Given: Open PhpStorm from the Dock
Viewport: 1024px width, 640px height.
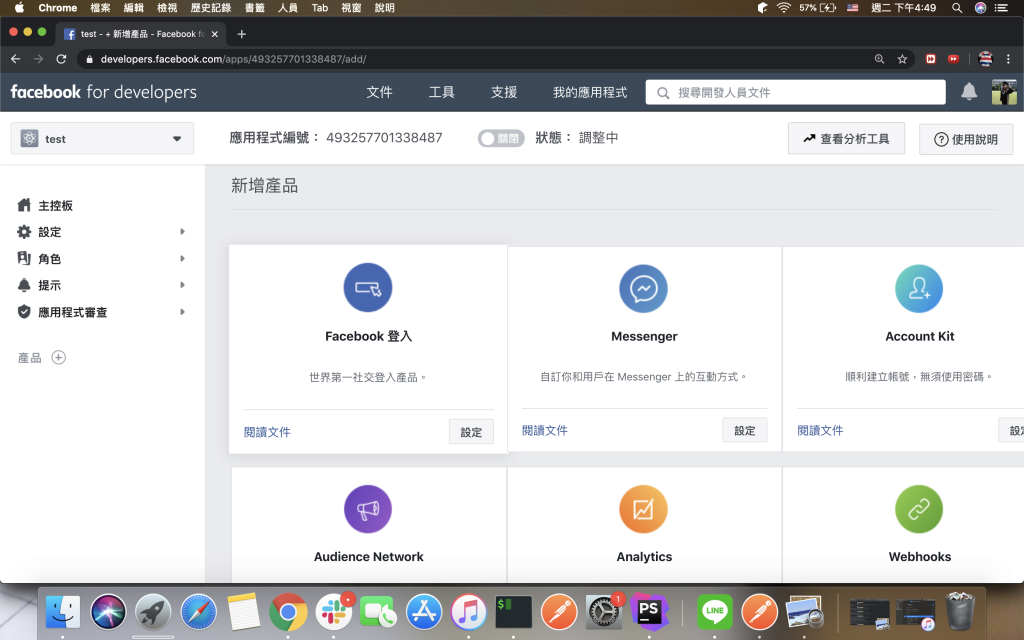Looking at the screenshot, I should pyautogui.click(x=649, y=613).
